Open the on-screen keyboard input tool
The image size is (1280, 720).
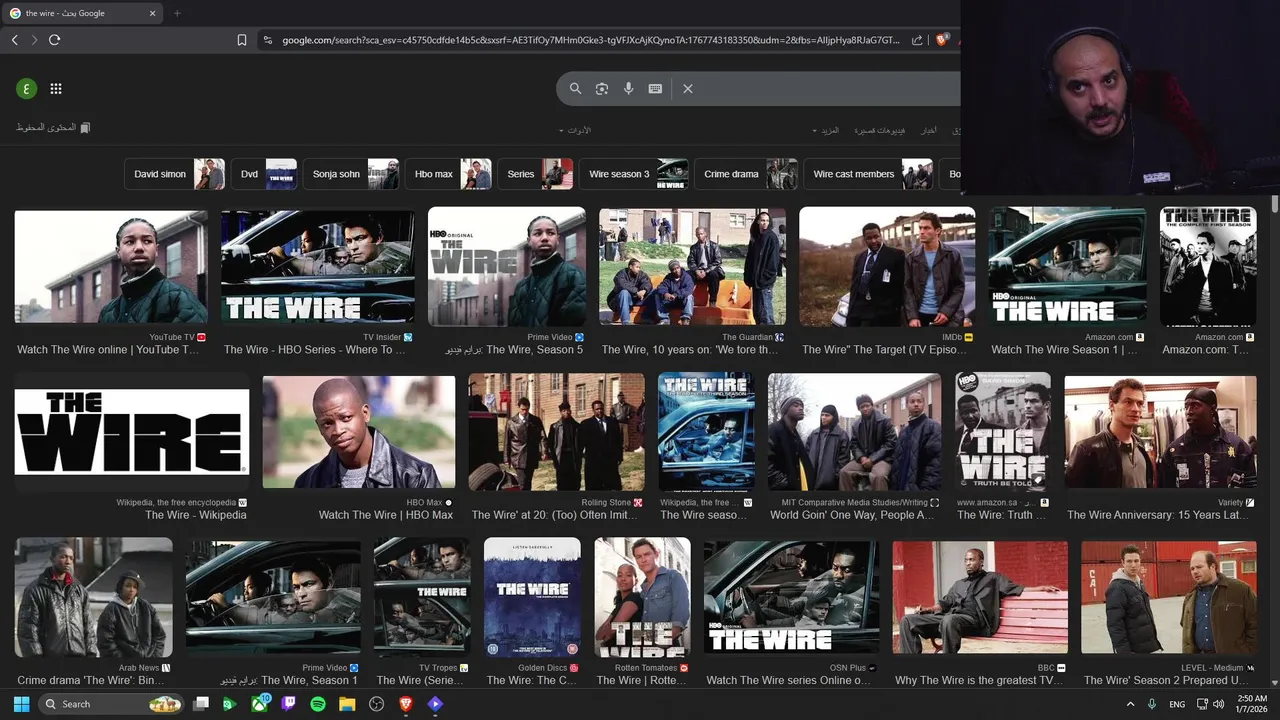tap(655, 88)
